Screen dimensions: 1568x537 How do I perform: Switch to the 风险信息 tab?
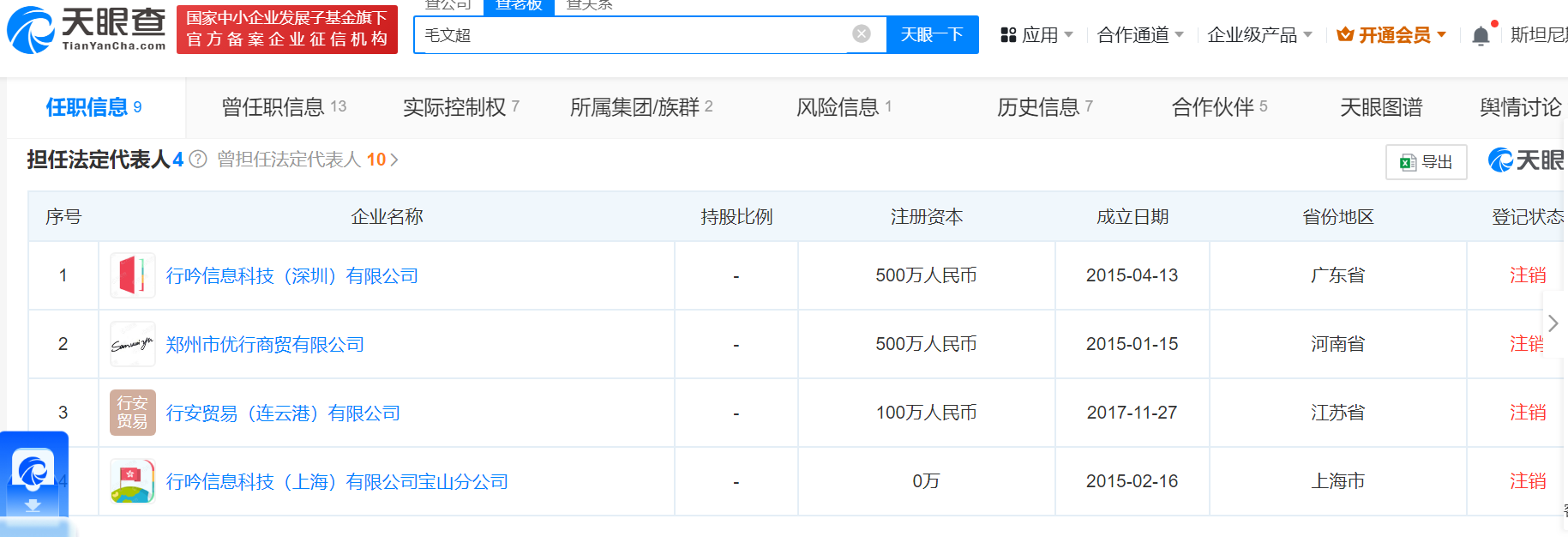[844, 107]
